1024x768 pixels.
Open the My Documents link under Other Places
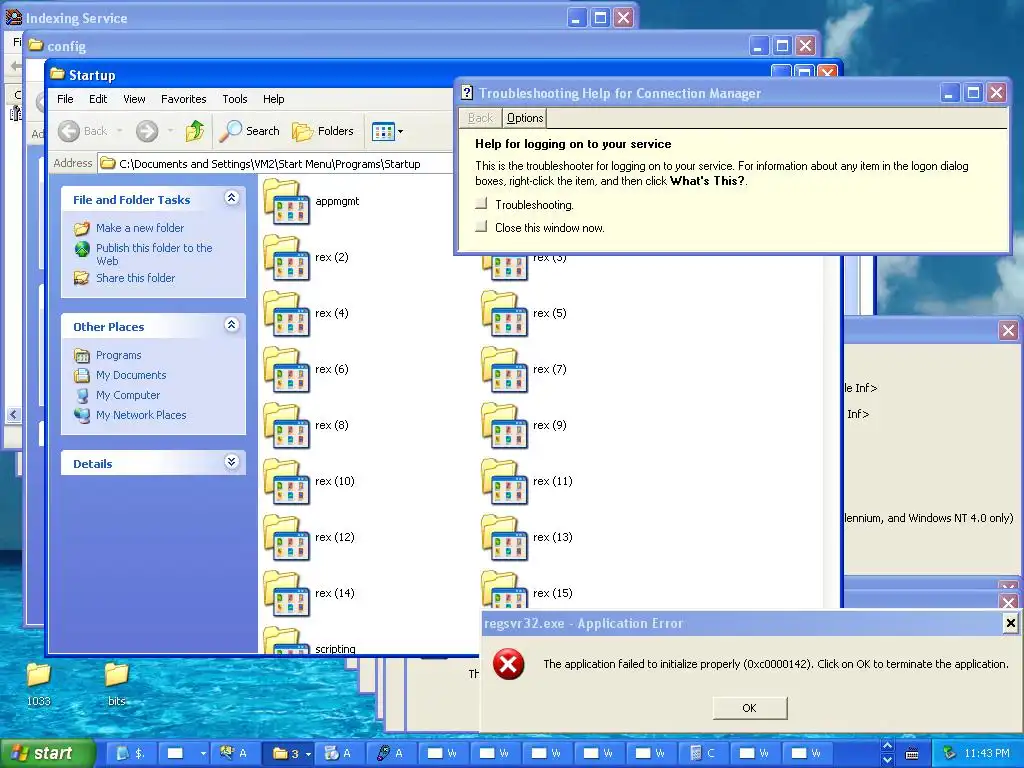[x=131, y=375]
